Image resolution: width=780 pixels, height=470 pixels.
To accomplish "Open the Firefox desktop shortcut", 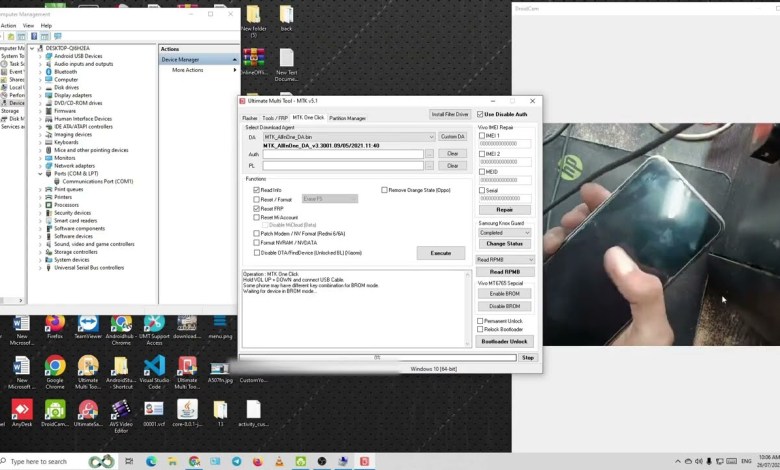I will (55, 327).
